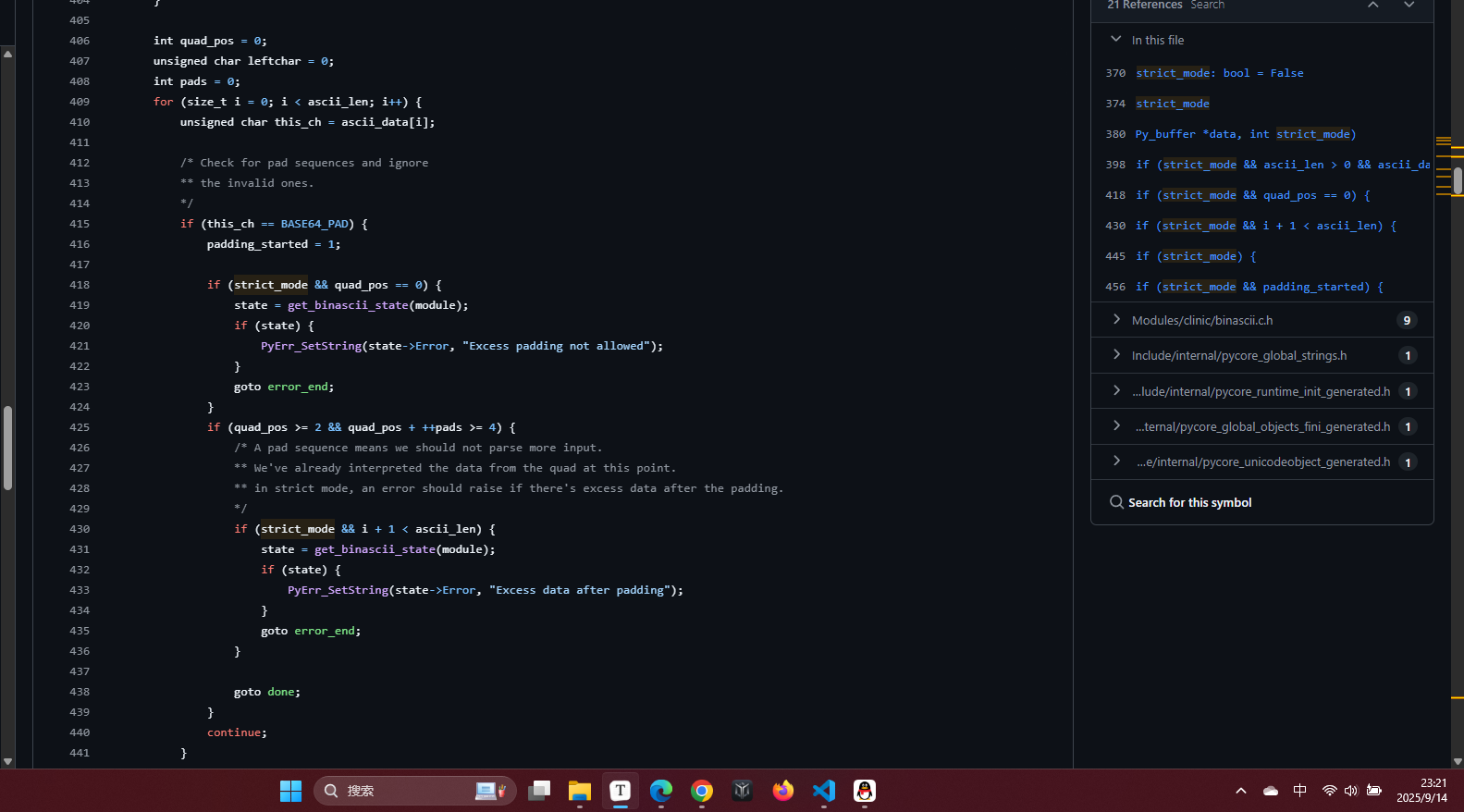
Task: Expand pycore_runtime_init_generated.h references
Action: [x=1116, y=391]
